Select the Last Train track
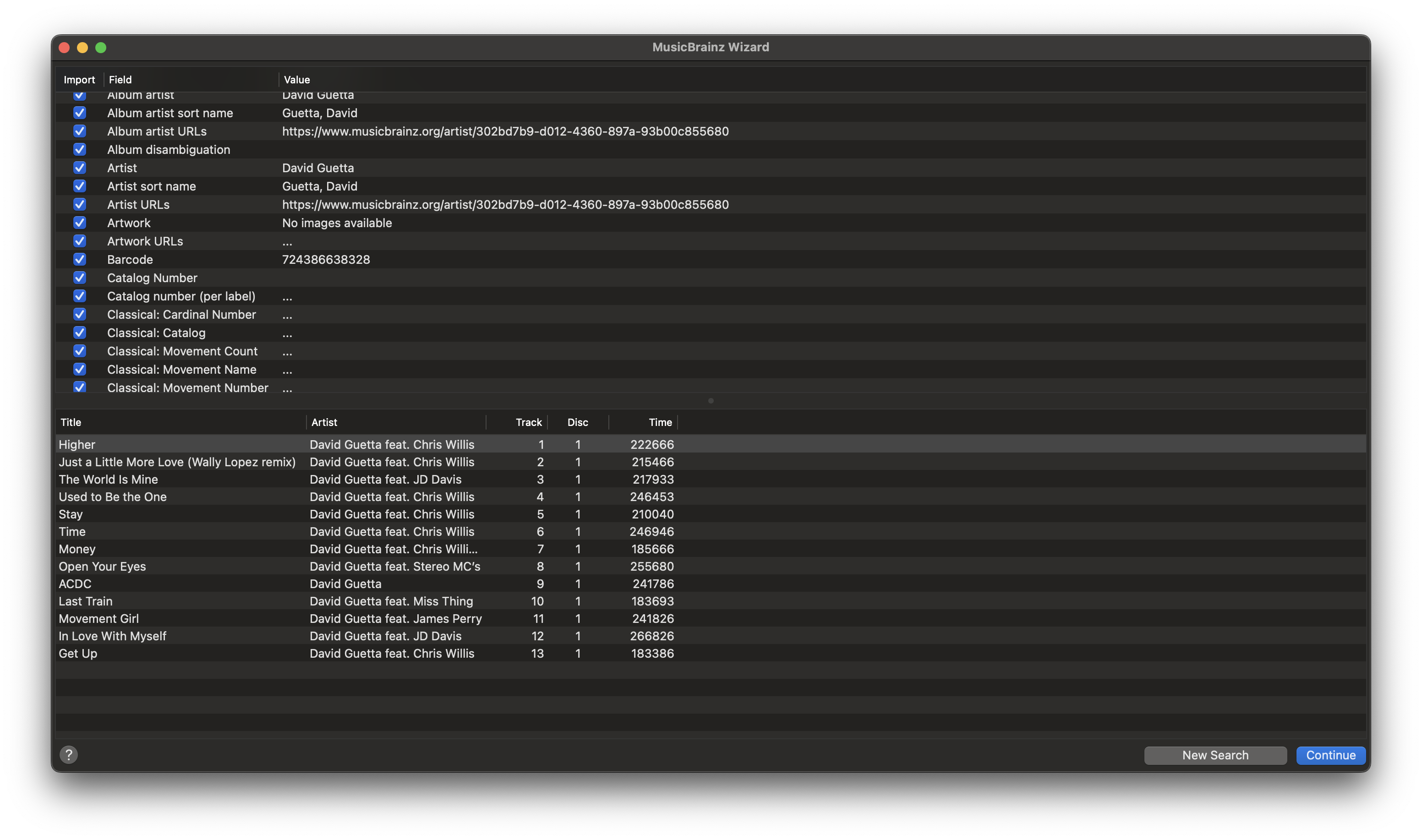Viewport: 1422px width, 840px height. (x=711, y=601)
